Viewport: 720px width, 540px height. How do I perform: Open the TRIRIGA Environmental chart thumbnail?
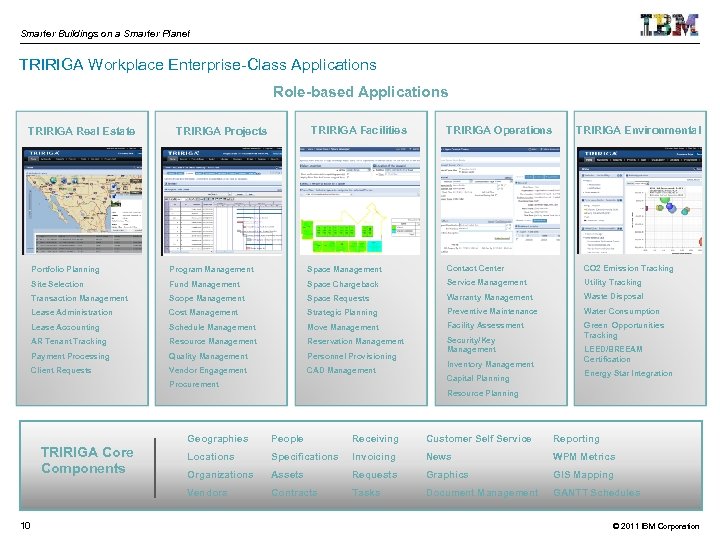pyautogui.click(x=640, y=201)
